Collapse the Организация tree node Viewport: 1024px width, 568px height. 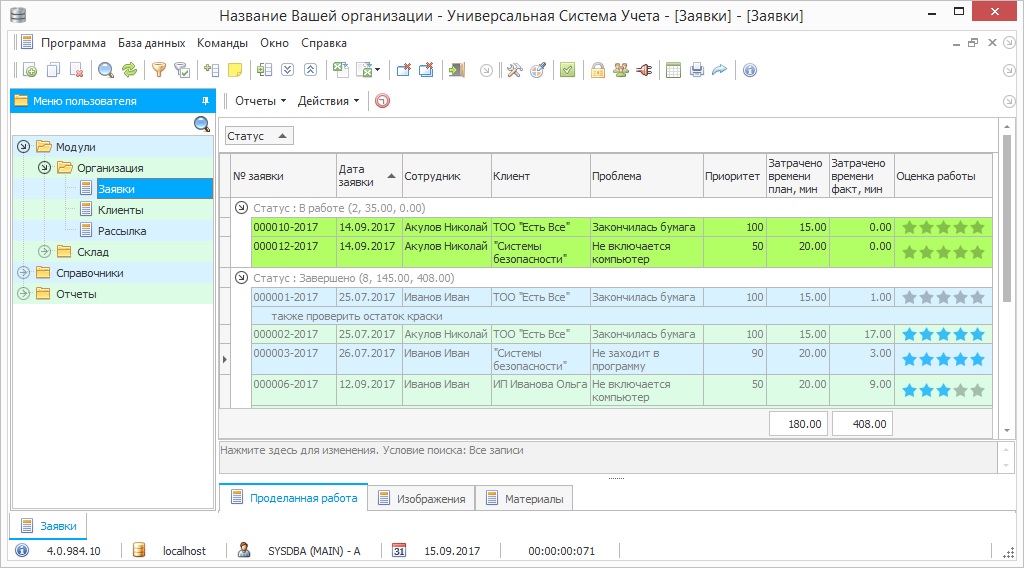click(44, 168)
